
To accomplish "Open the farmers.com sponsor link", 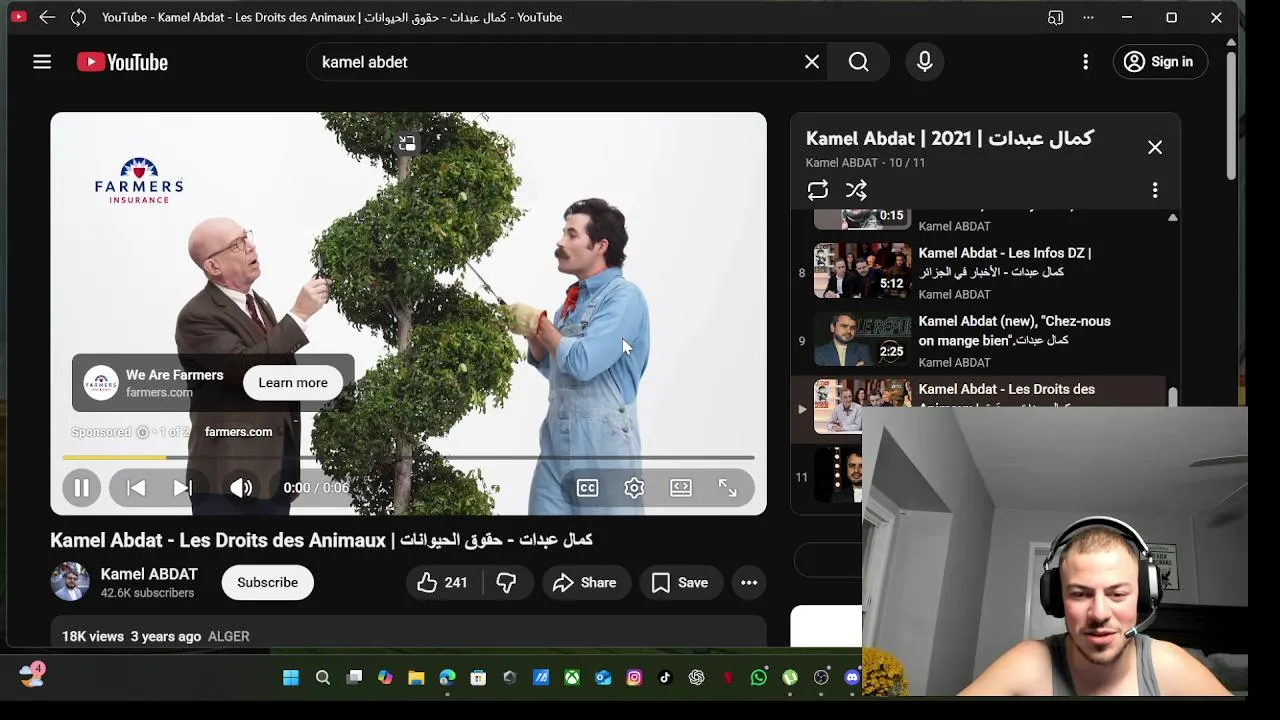I will point(238,432).
